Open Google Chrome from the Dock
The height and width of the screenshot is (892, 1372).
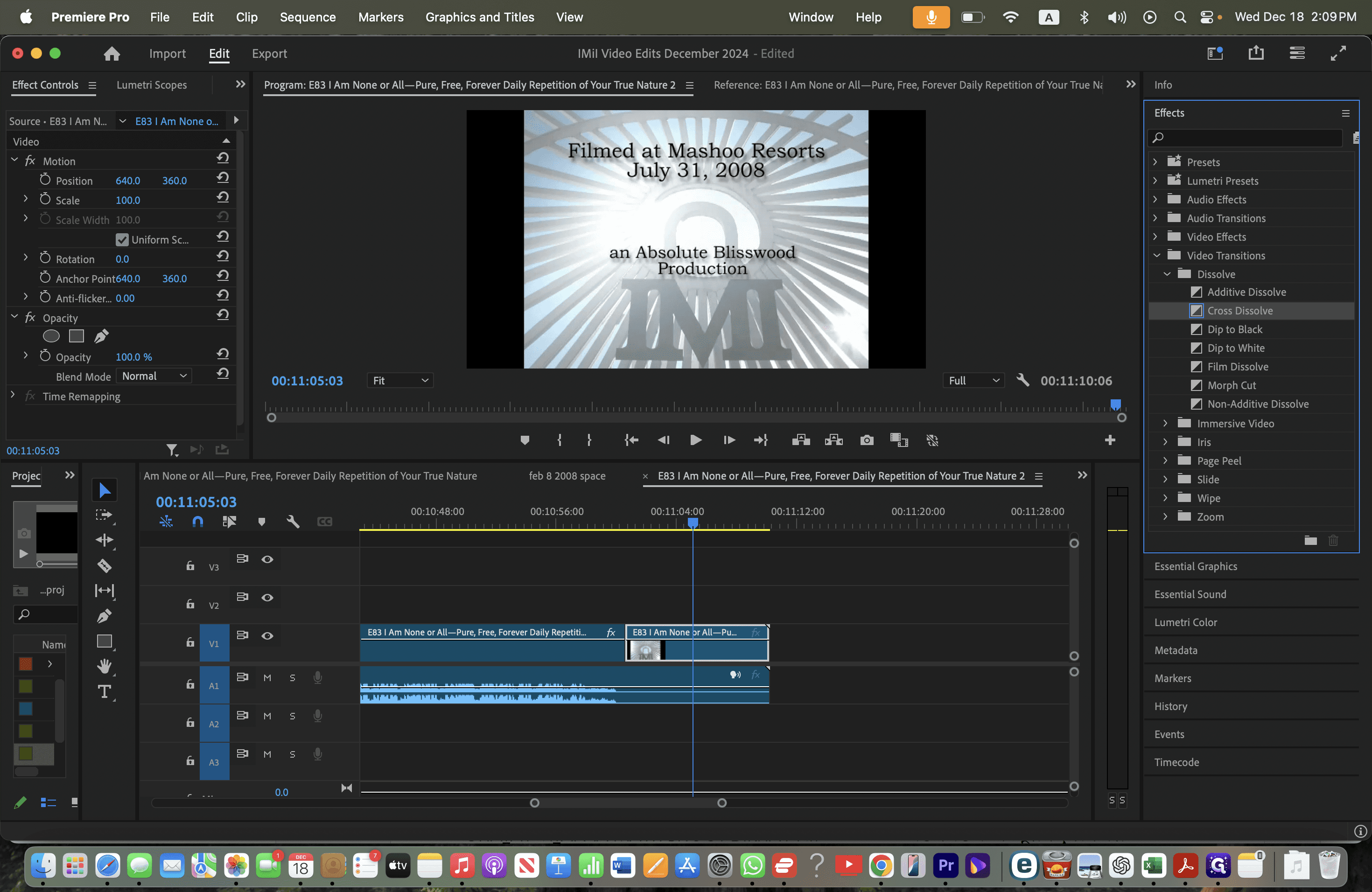click(881, 866)
